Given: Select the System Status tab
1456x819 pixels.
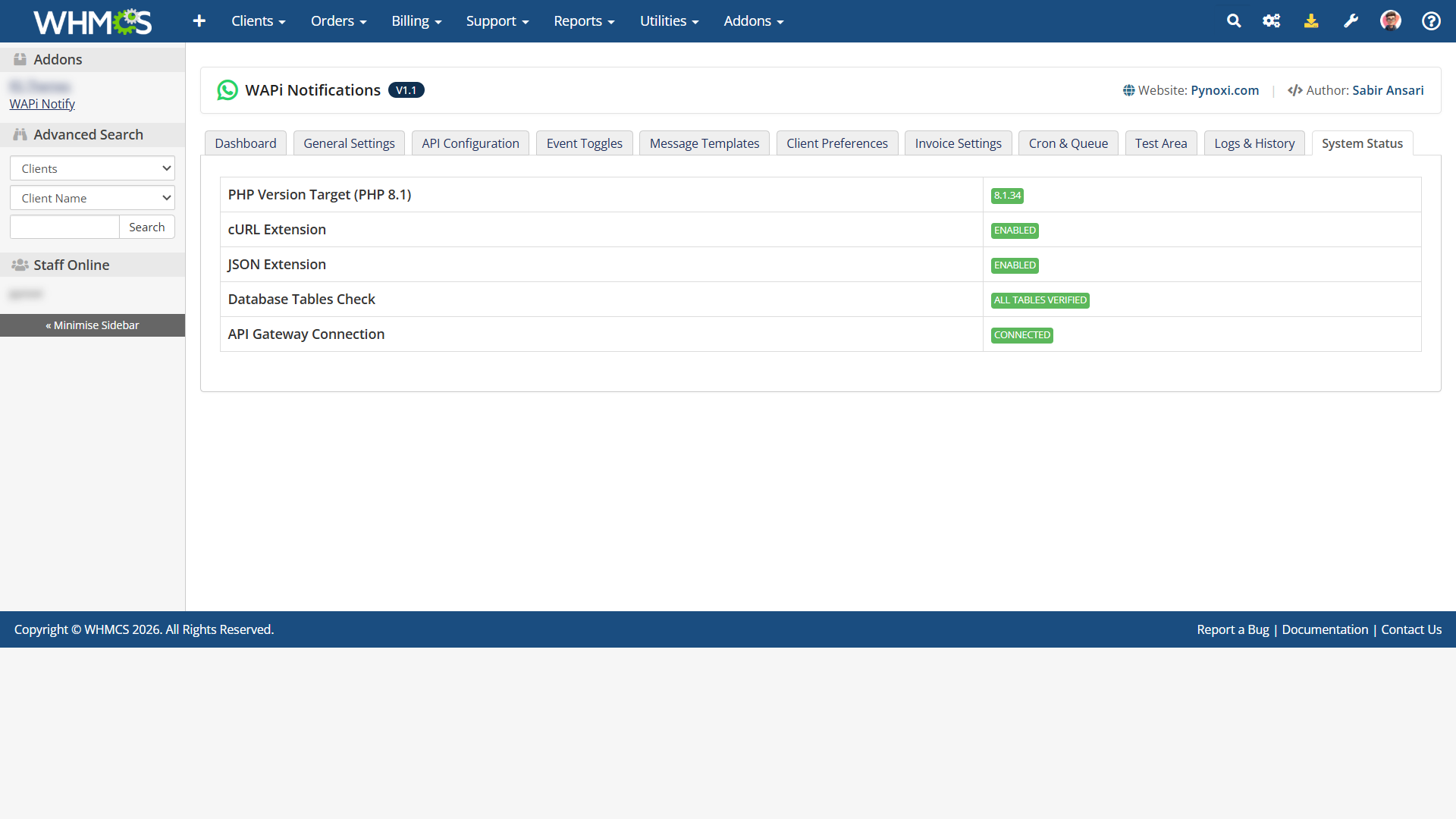Looking at the screenshot, I should click(x=1362, y=143).
